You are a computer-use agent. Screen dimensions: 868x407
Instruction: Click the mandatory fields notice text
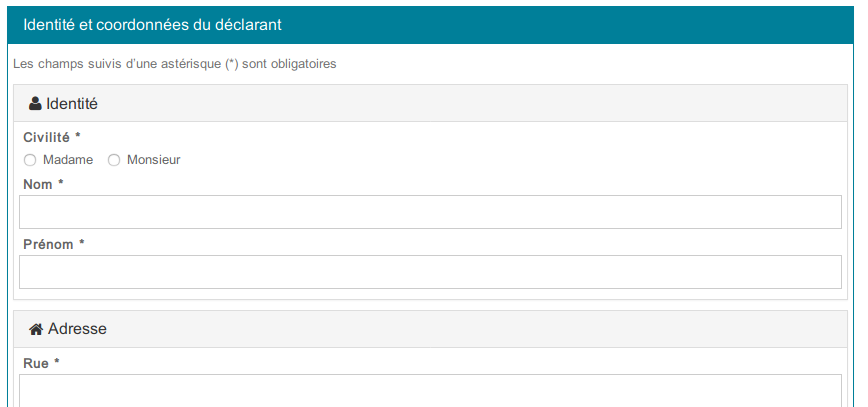tap(175, 64)
